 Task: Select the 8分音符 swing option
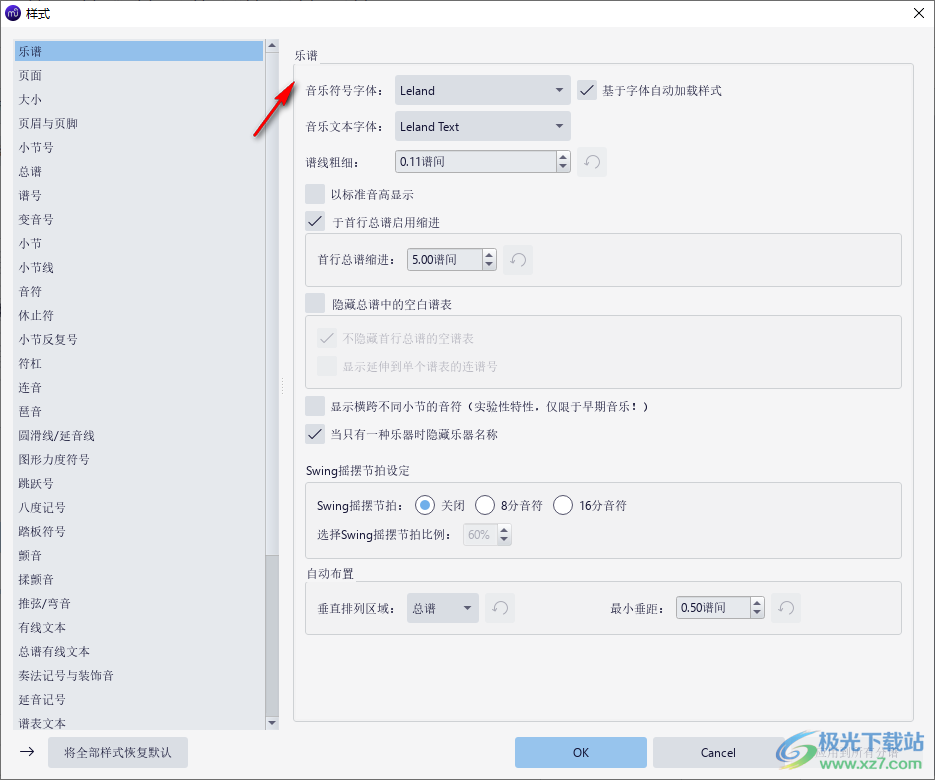pyautogui.click(x=485, y=505)
